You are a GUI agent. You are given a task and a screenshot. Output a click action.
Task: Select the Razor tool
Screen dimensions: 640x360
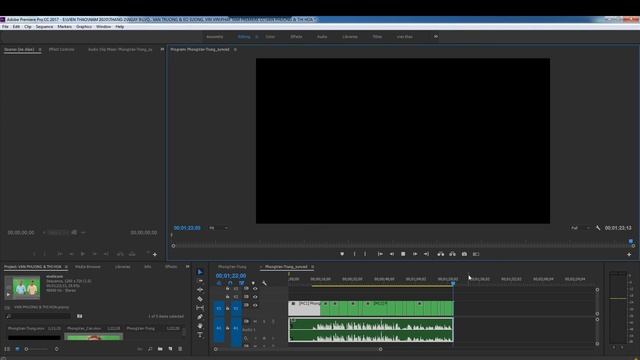coord(200,299)
